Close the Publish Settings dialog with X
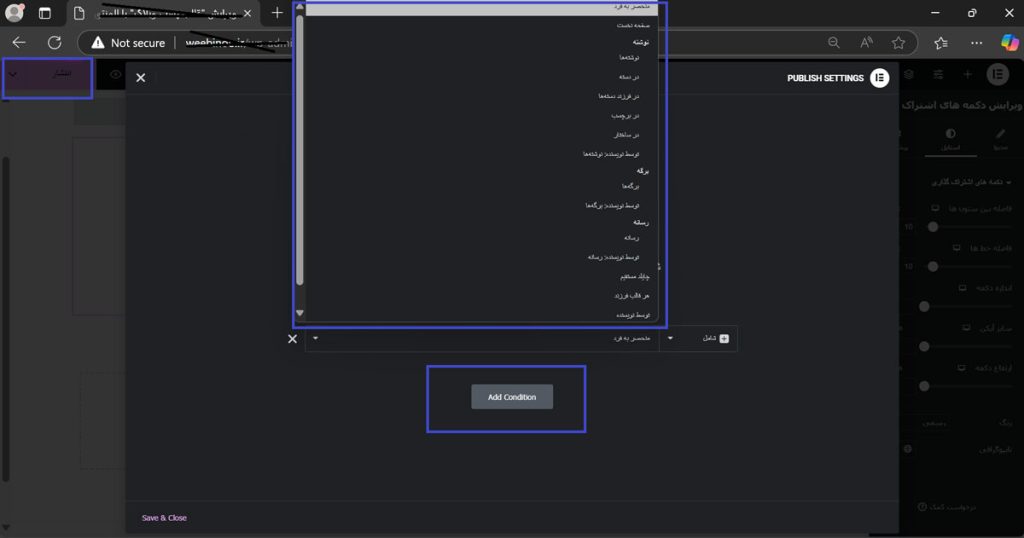The width and height of the screenshot is (1024, 538). [x=141, y=78]
